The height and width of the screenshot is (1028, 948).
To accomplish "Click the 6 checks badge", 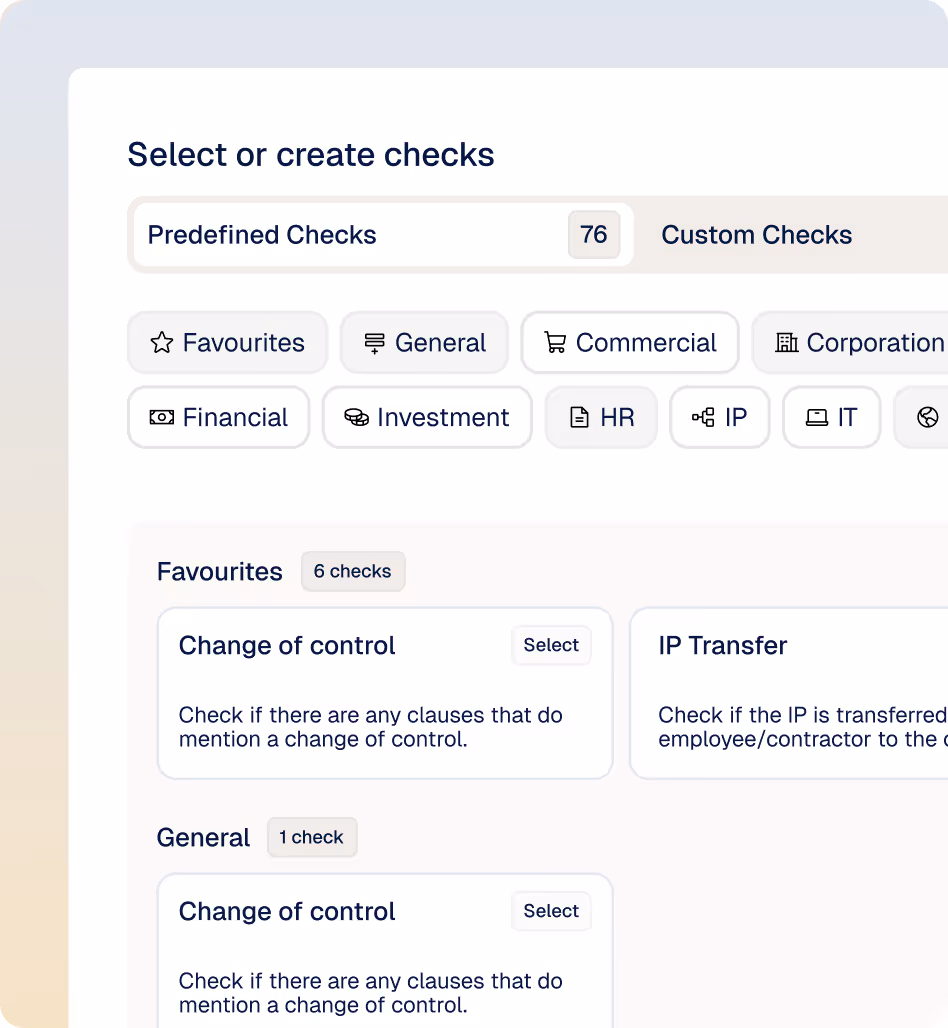I will coord(352,572).
